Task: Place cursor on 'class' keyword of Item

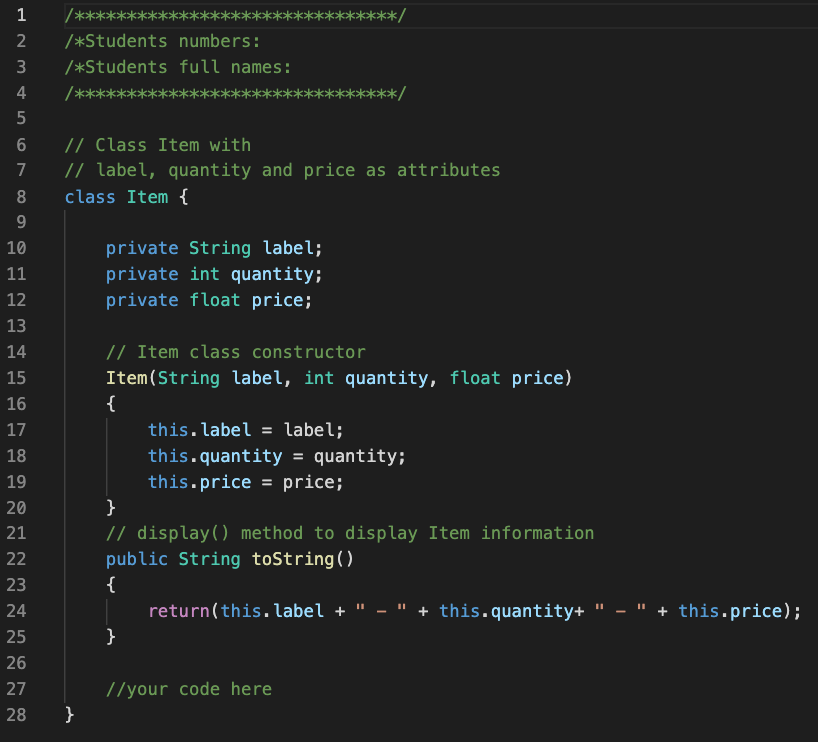Action: click(90, 197)
